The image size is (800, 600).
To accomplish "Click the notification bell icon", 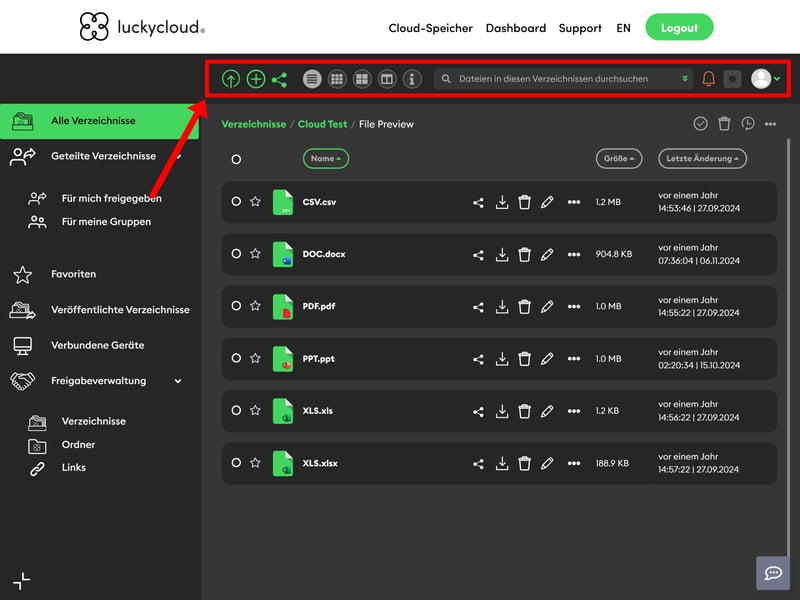I will click(708, 79).
